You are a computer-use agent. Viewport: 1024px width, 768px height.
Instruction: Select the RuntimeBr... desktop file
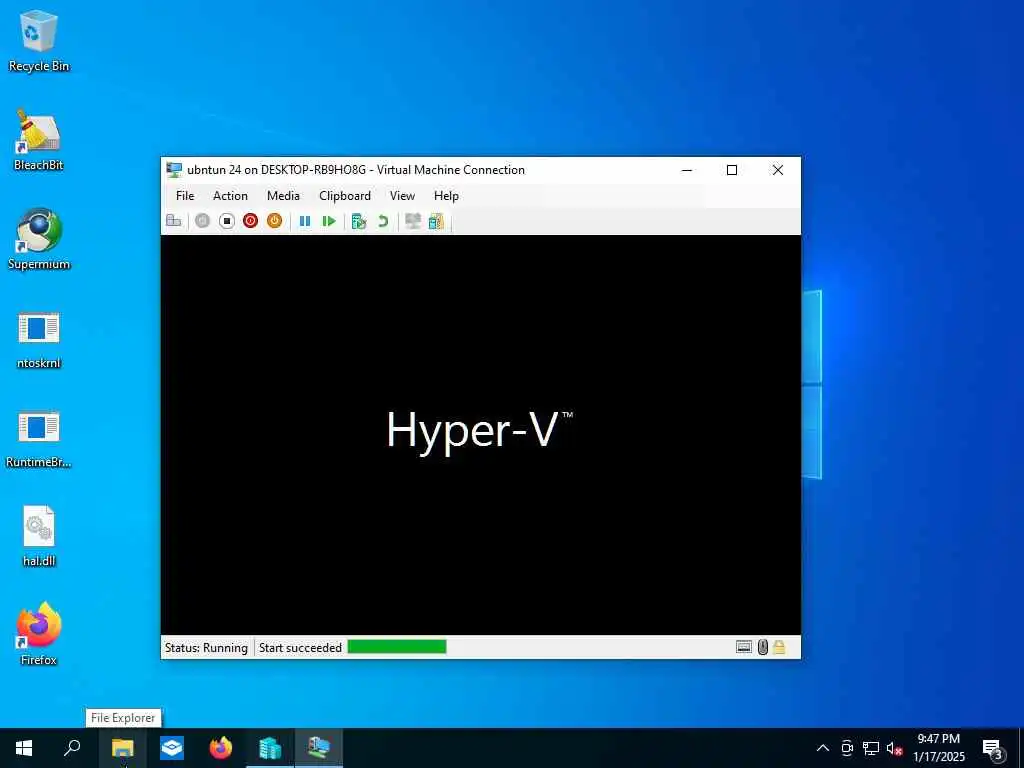coord(39,439)
